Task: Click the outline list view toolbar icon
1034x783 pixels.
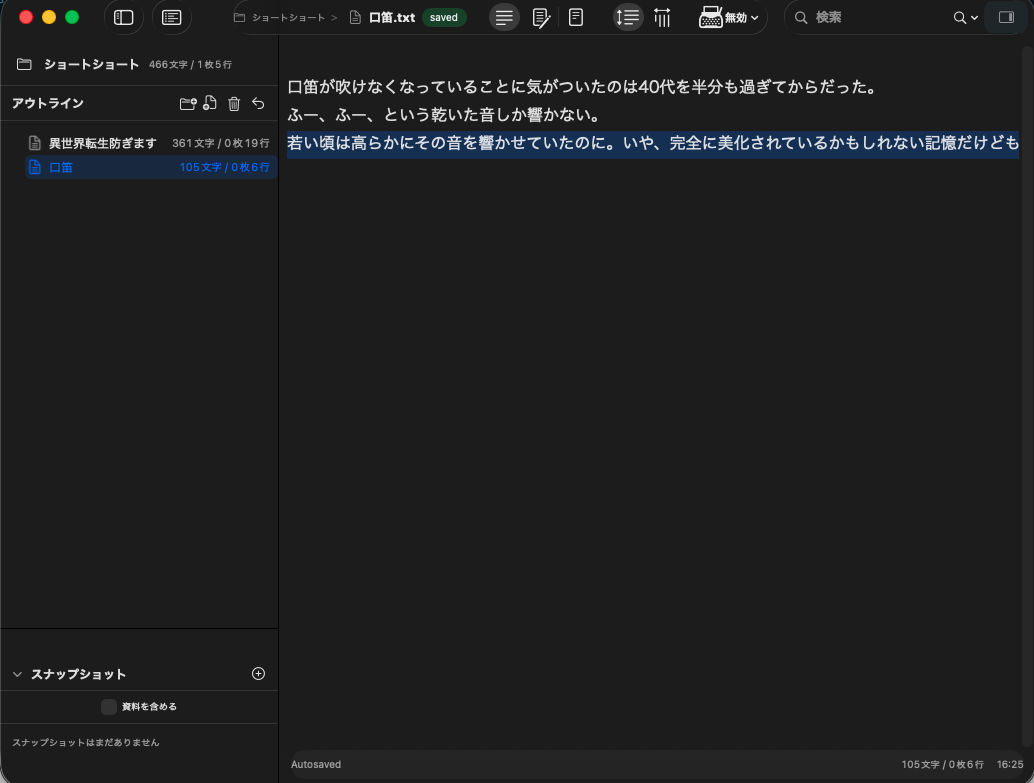Action: point(171,17)
